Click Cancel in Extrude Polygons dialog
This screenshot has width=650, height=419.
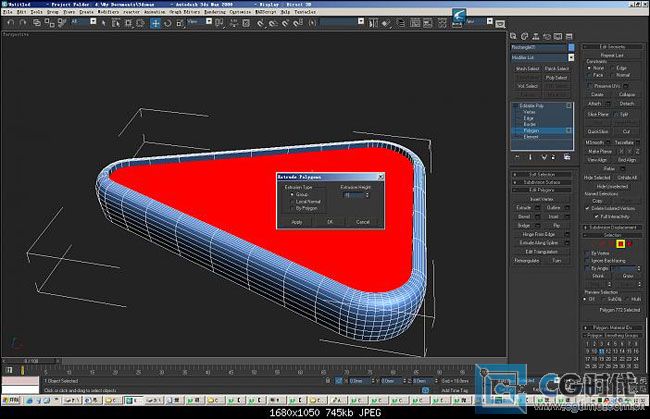pos(363,222)
